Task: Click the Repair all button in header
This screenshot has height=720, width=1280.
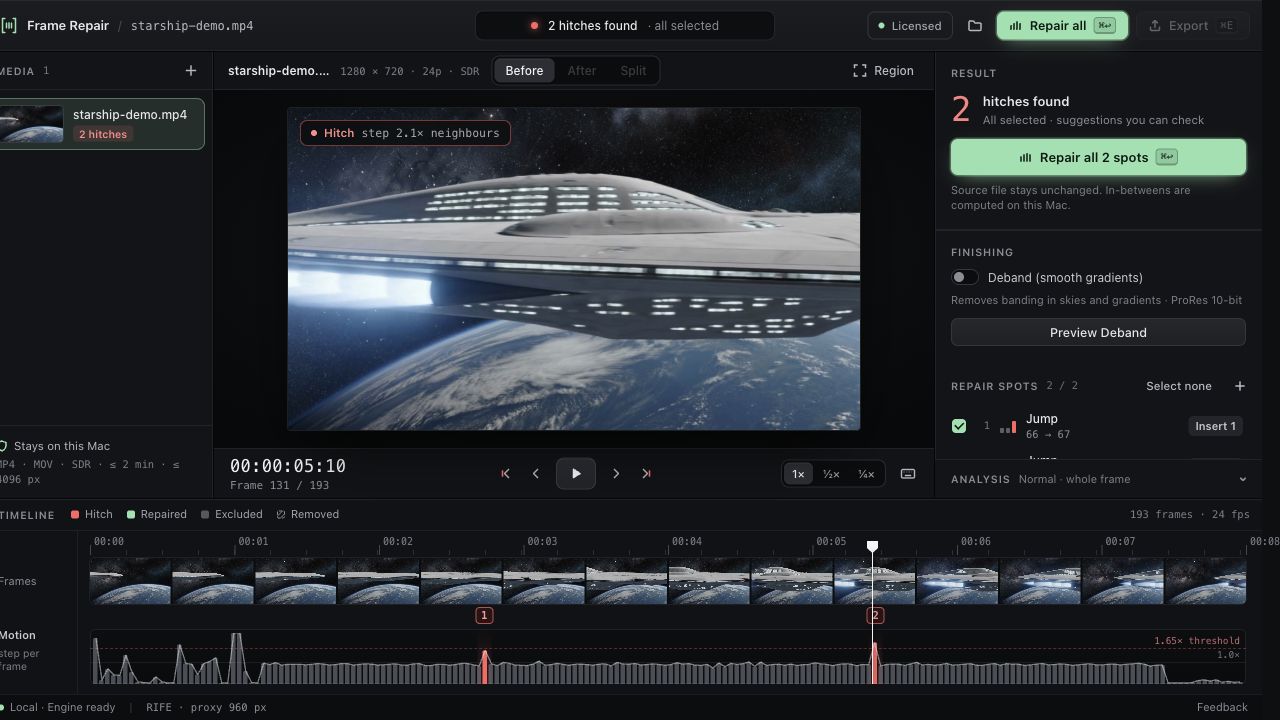Action: [1062, 26]
